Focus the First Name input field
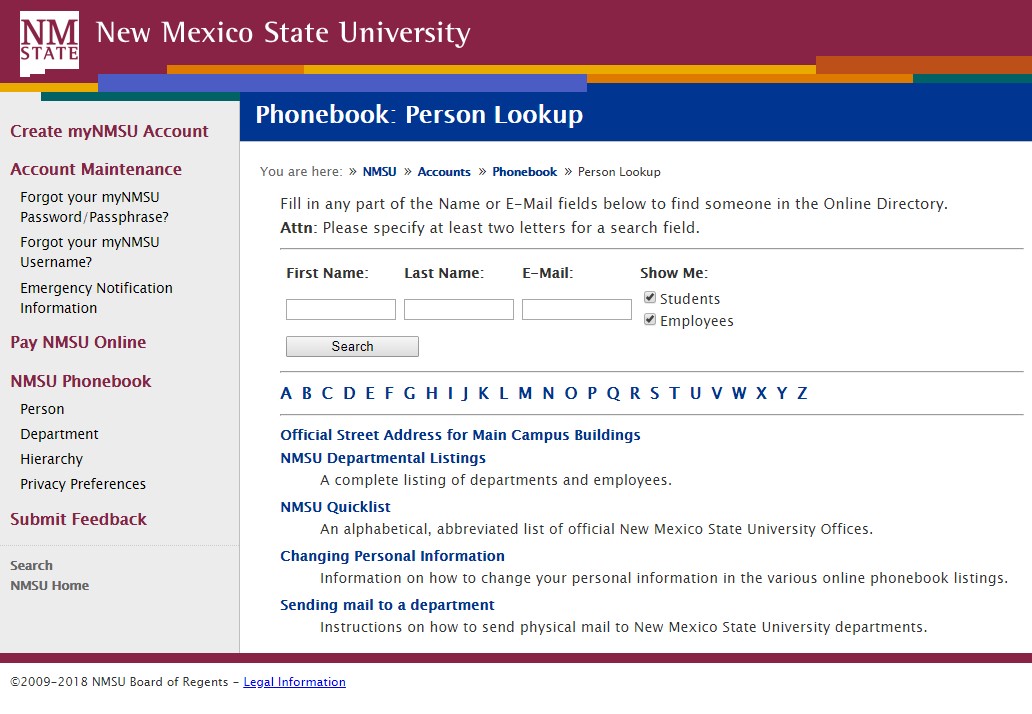 (x=341, y=309)
